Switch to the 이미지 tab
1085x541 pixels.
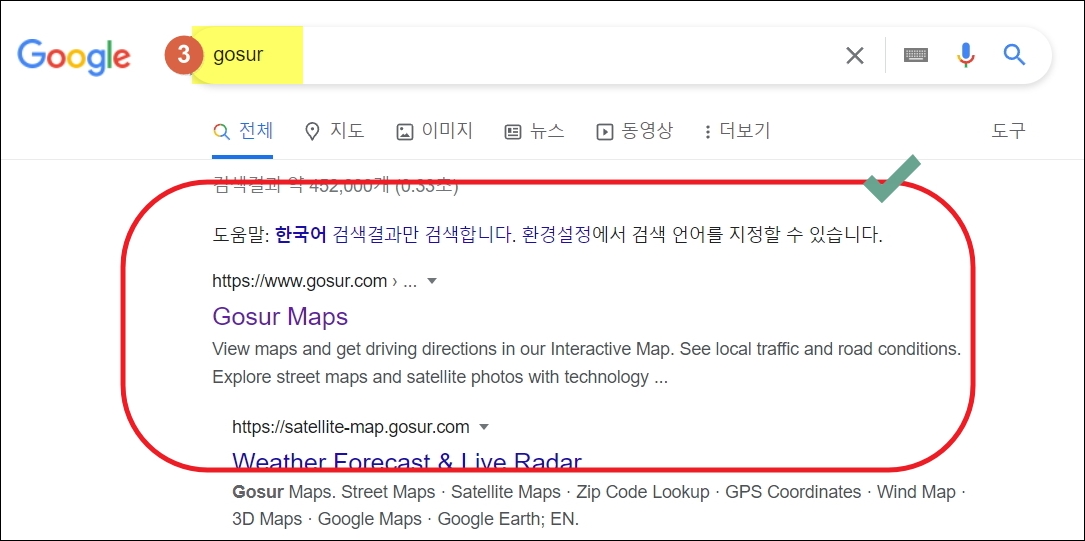[x=435, y=131]
